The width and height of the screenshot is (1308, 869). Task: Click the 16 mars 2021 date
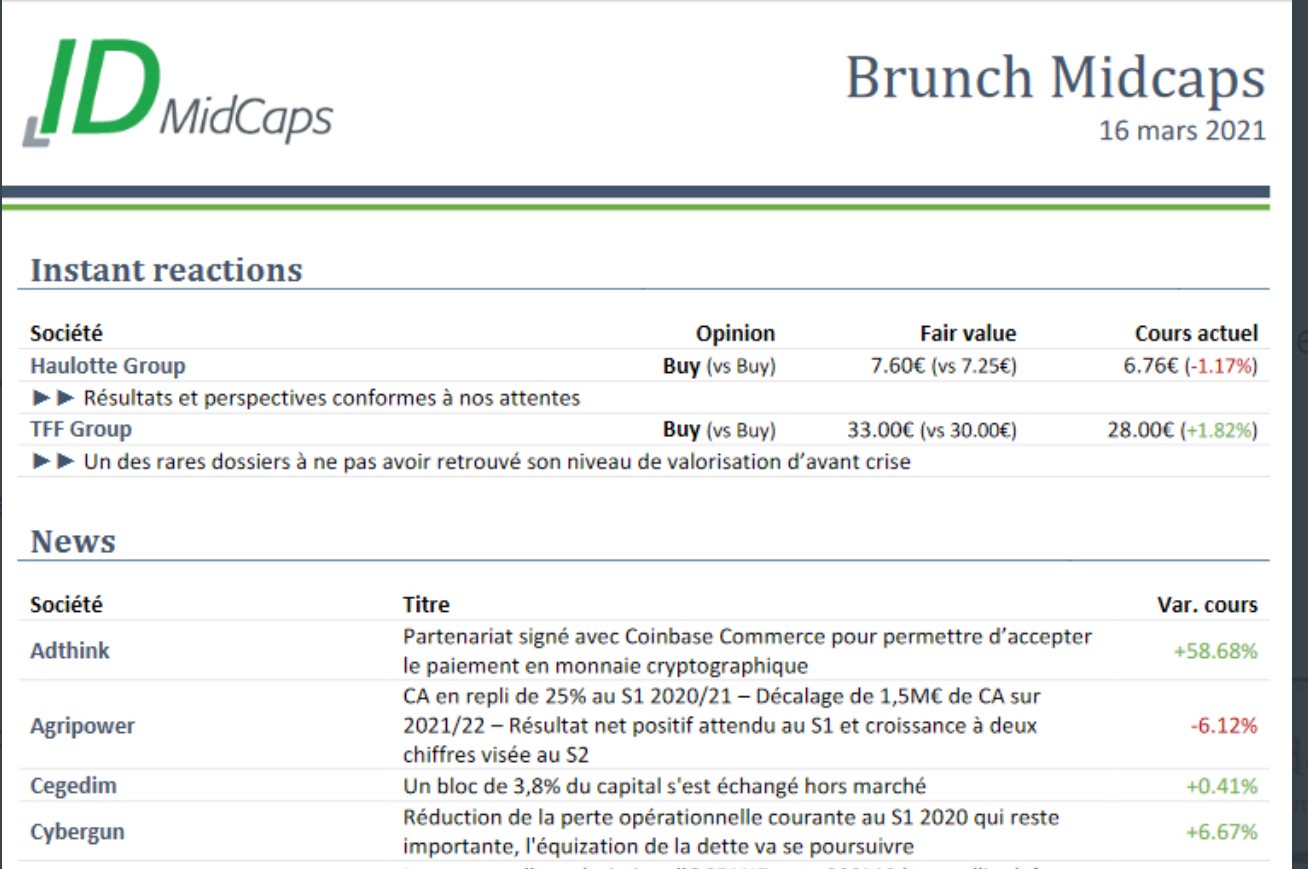1182,131
